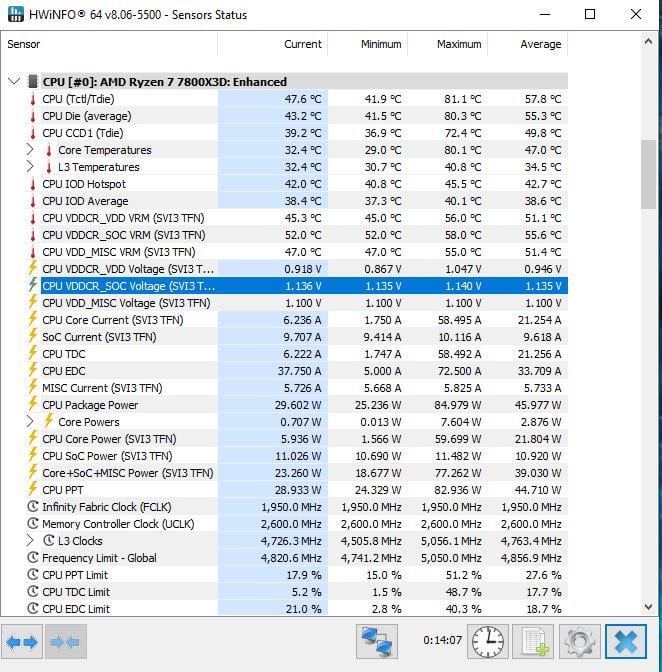This screenshot has width=662, height=672.
Task: Click the chip icon beside the CPU [#0] header
Action: pos(33,81)
